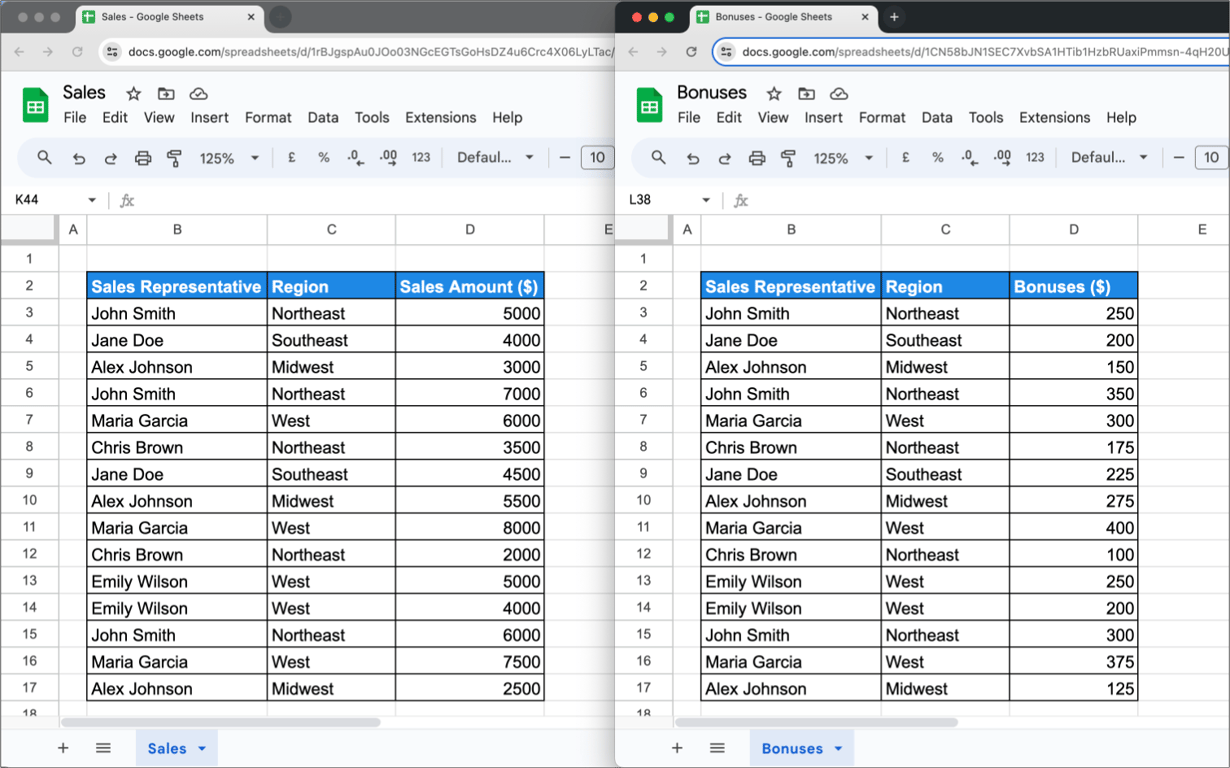Open all sheets list in Sales window

(x=103, y=748)
